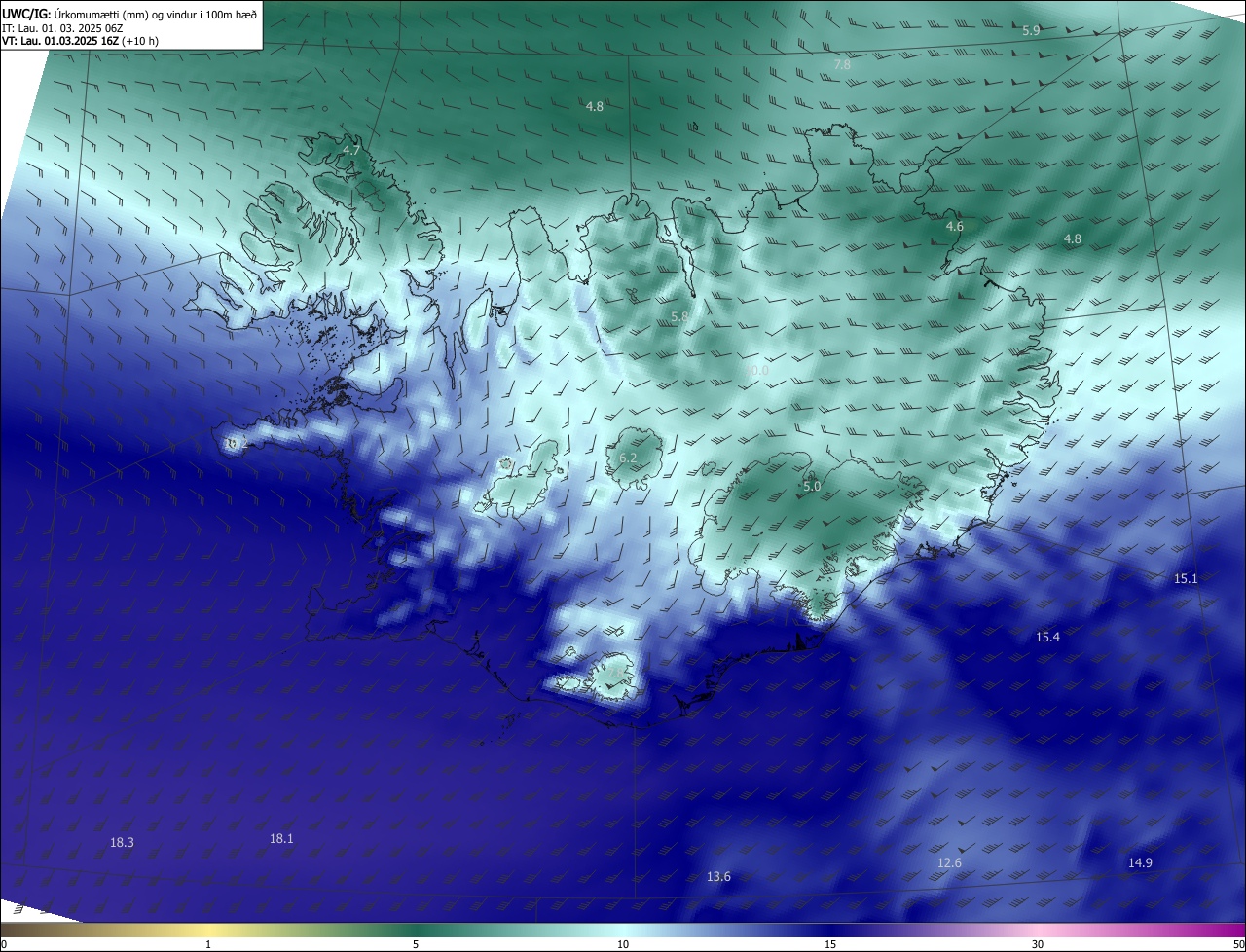
Task: Click the 10 tick on the color scale
Action: 623,944
